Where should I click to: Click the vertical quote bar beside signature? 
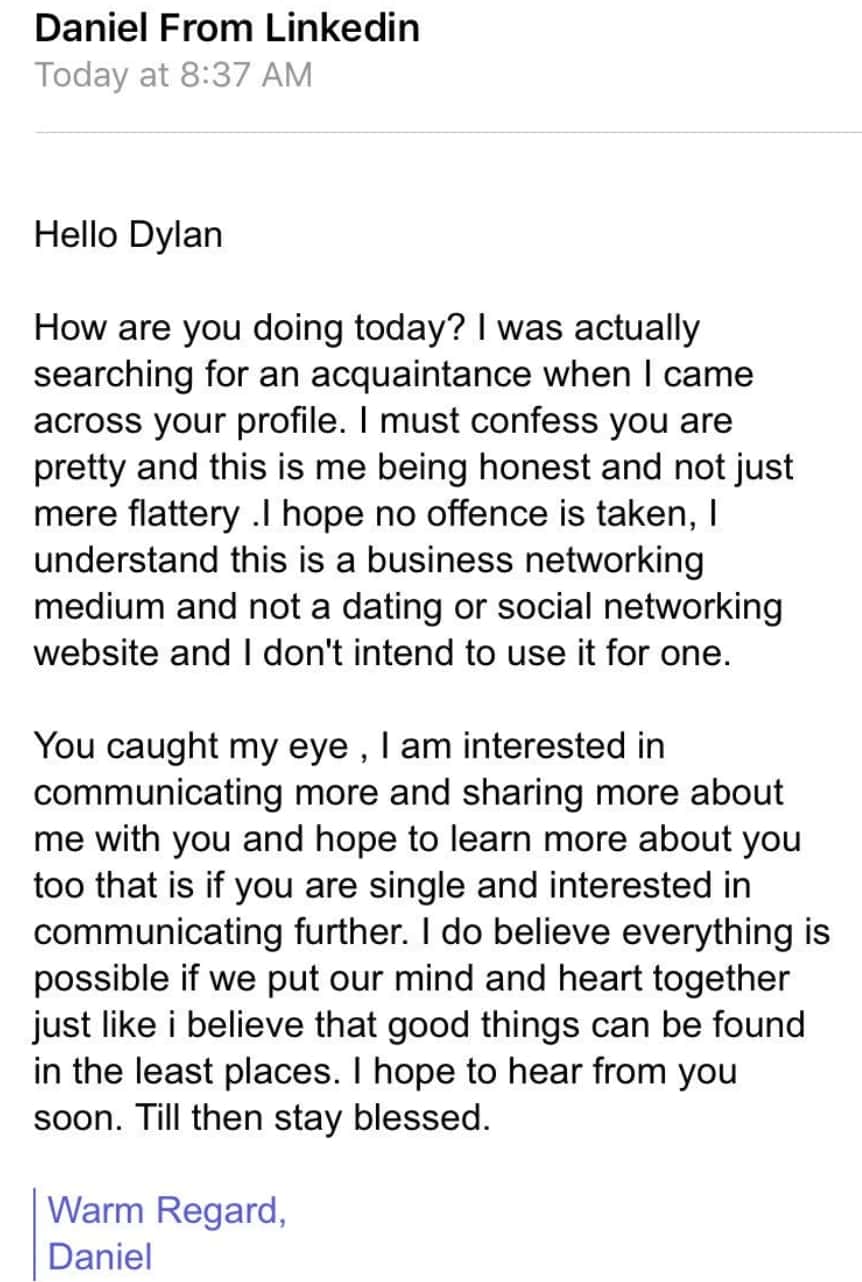[x=37, y=1234]
